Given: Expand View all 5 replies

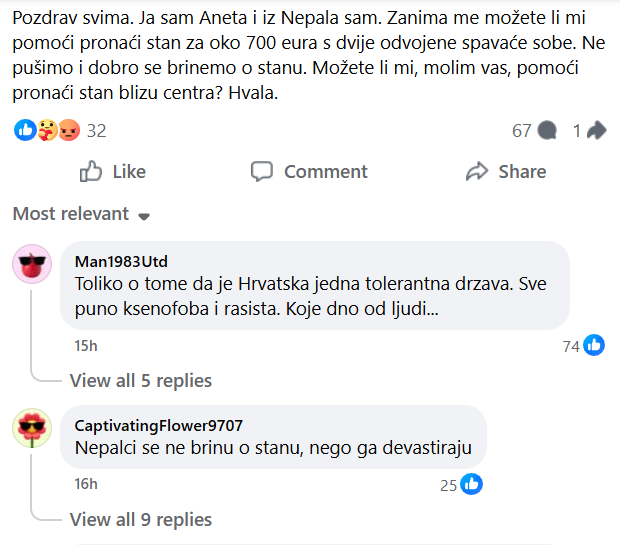Looking at the screenshot, I should point(140,380).
